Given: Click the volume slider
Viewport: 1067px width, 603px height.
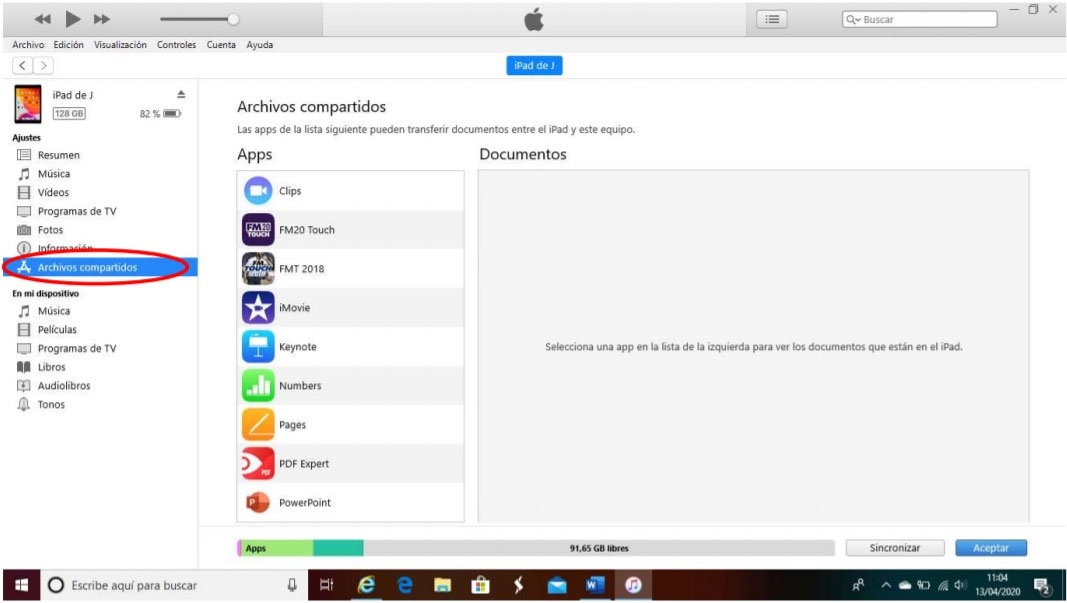Looking at the screenshot, I should tap(198, 19).
